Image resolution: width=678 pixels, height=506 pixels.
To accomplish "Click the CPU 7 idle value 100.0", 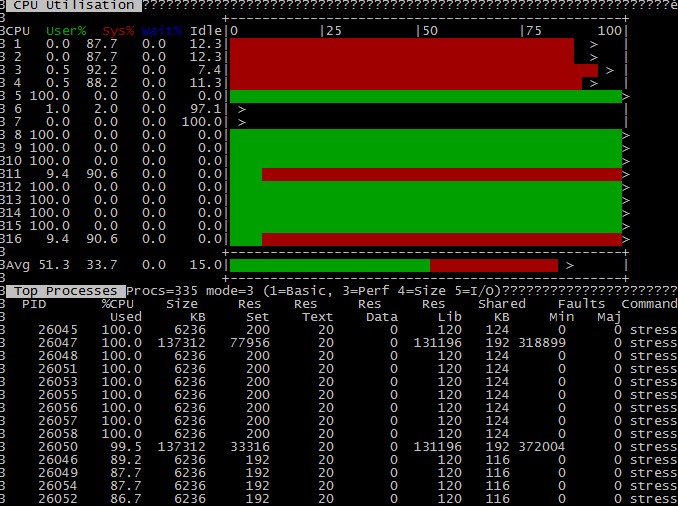I will click(x=201, y=122).
